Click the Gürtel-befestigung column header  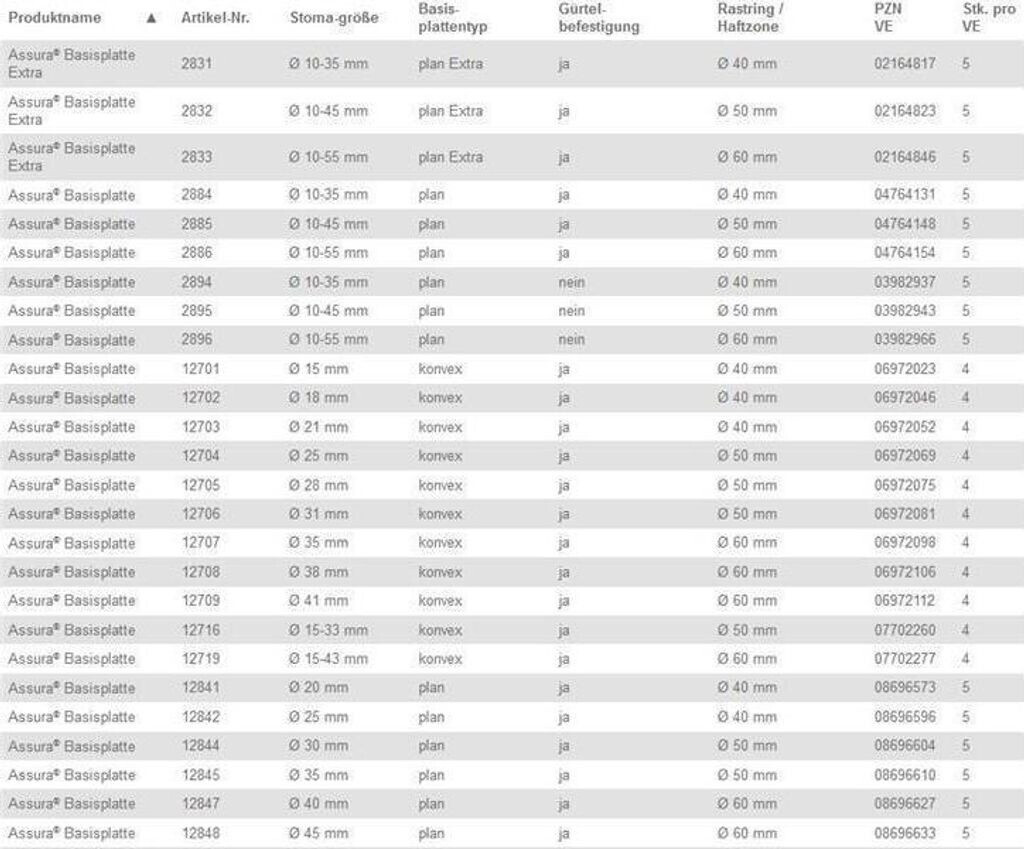click(598, 17)
